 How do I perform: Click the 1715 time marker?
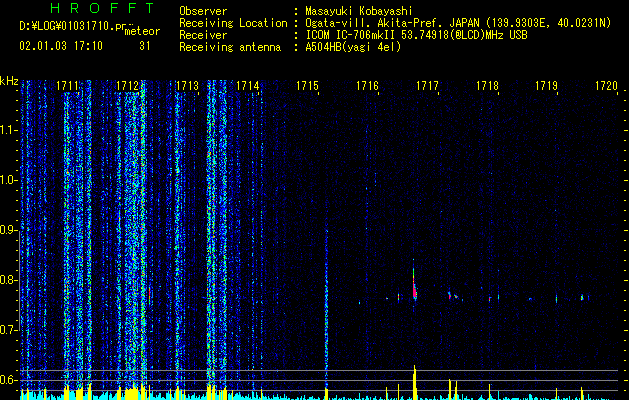[307, 86]
